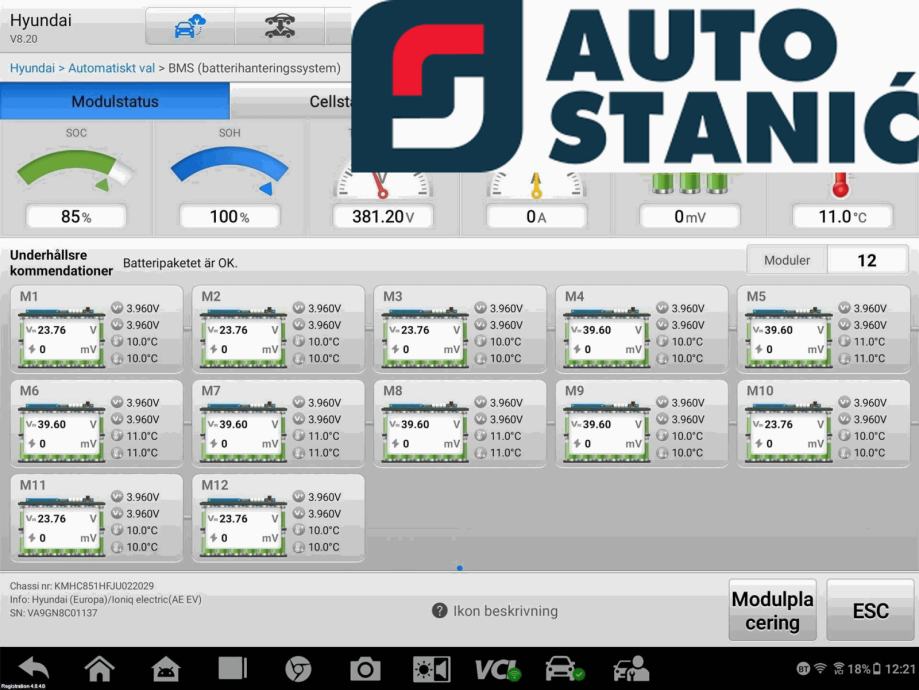Tap the Android back arrow
The height and width of the screenshot is (690, 919).
34,668
